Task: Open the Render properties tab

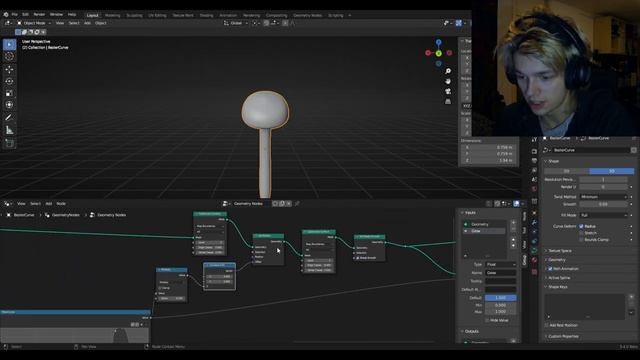Action: tap(534, 151)
